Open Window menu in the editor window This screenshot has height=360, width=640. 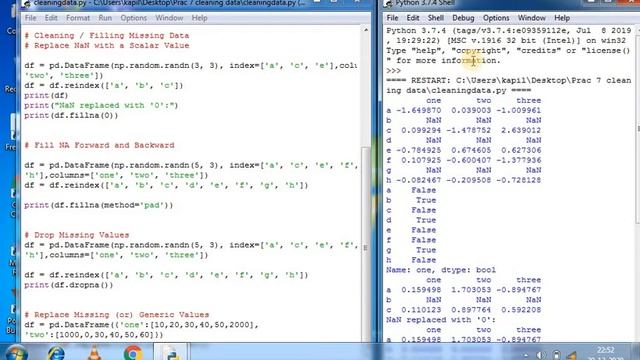[x=169, y=18]
